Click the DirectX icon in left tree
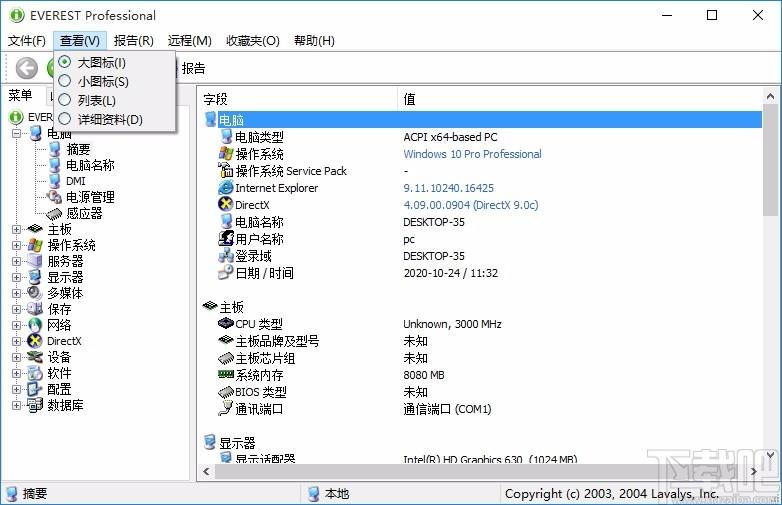The image size is (782, 505). (x=35, y=341)
